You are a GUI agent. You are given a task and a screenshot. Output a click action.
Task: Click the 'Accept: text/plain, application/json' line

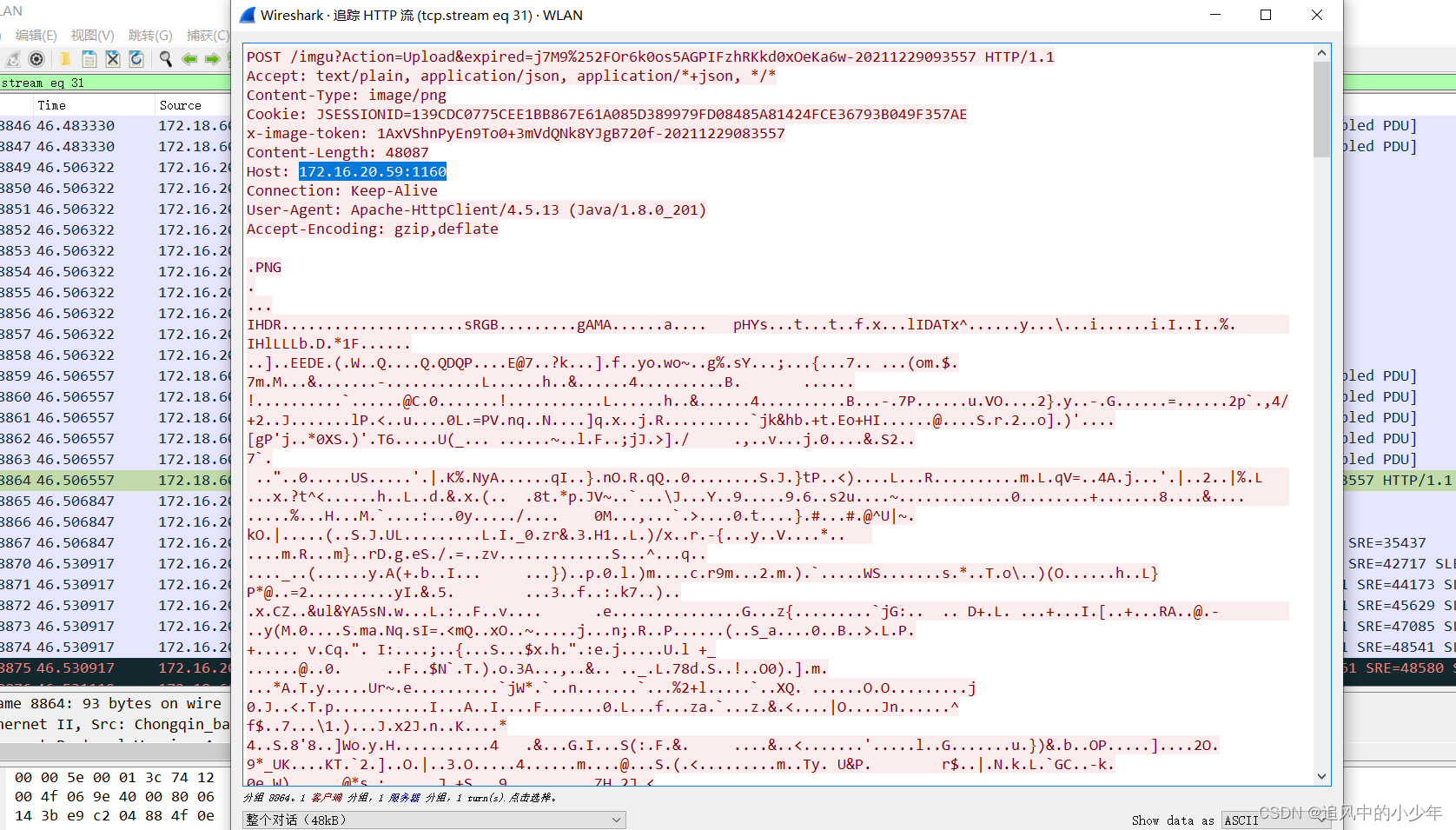click(x=511, y=76)
